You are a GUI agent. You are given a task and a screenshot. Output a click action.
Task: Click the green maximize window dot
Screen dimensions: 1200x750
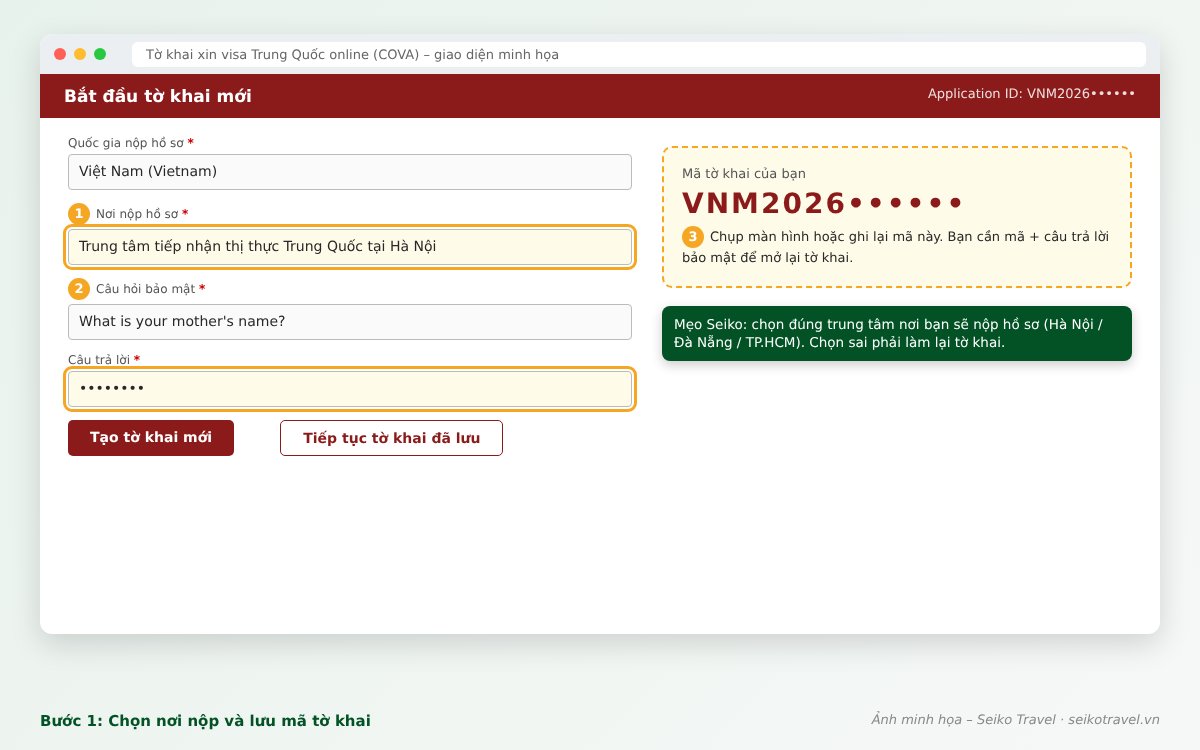100,54
